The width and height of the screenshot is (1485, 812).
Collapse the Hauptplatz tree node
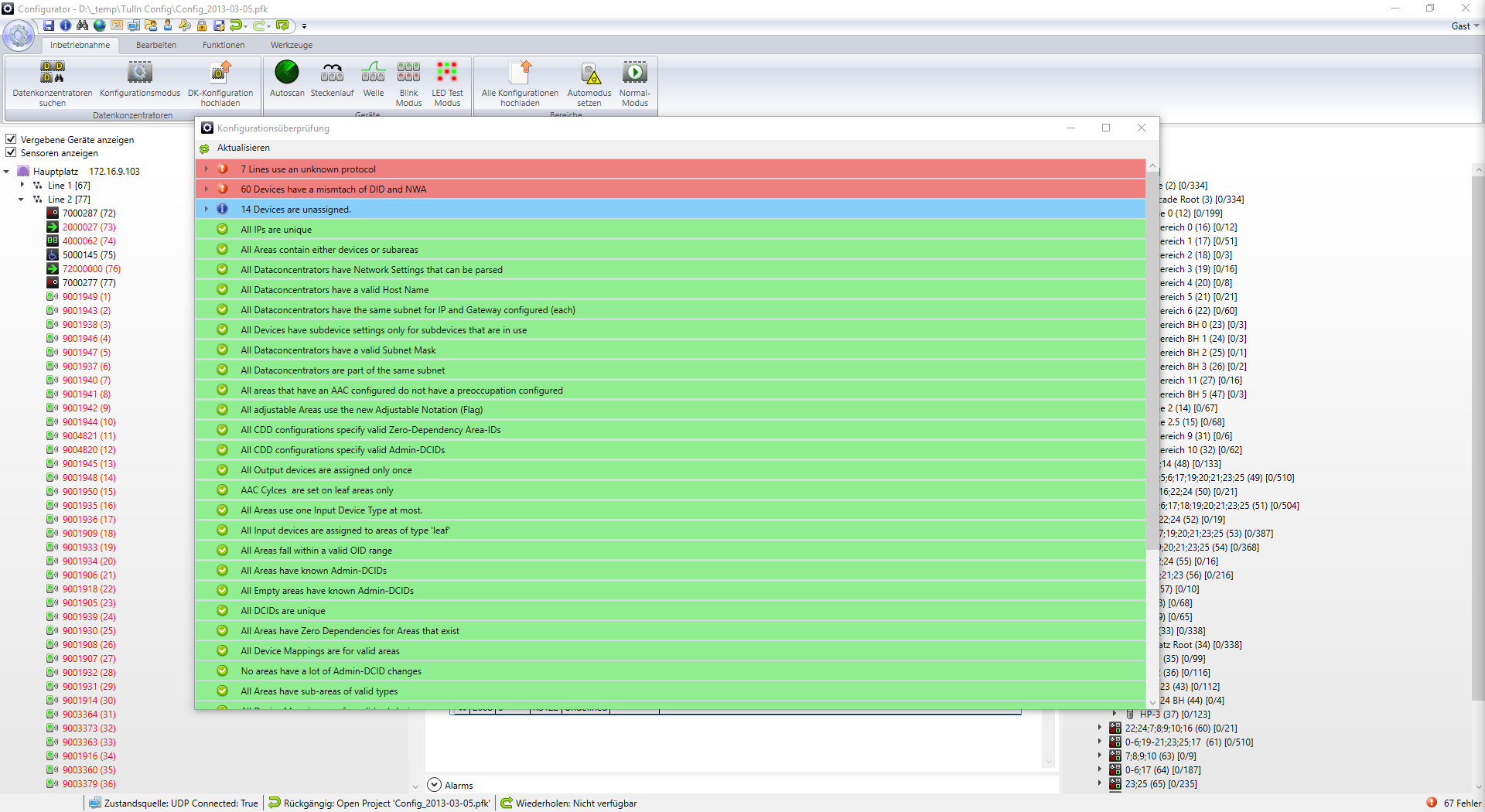click(x=7, y=172)
